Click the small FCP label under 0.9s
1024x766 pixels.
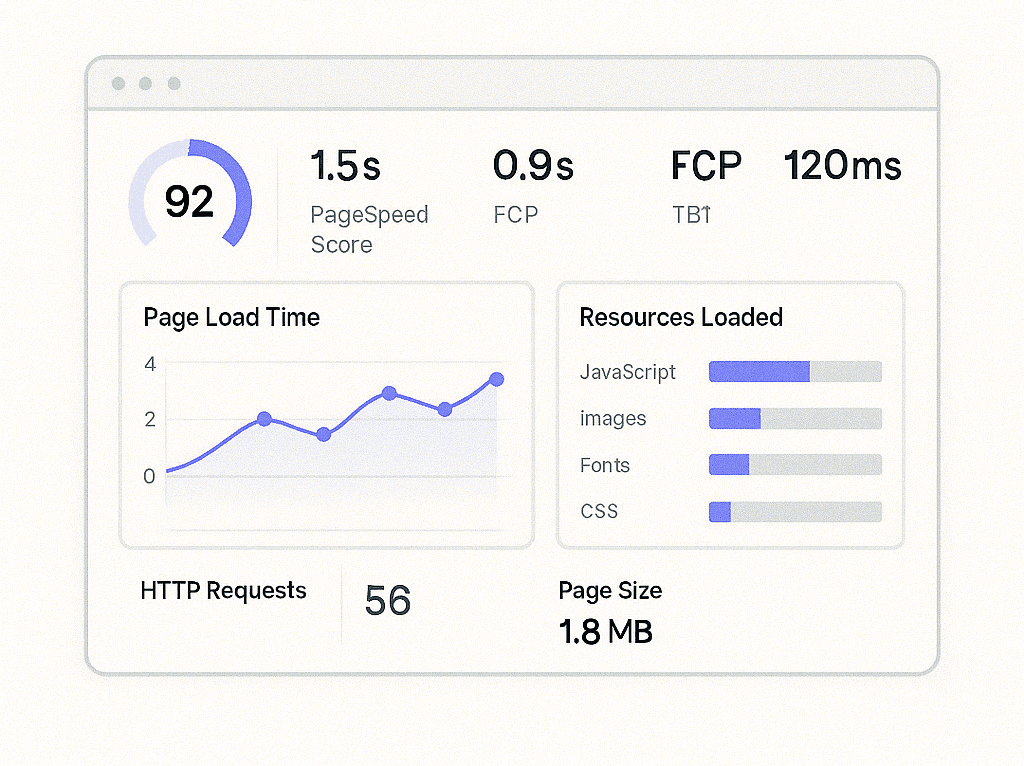pos(515,215)
